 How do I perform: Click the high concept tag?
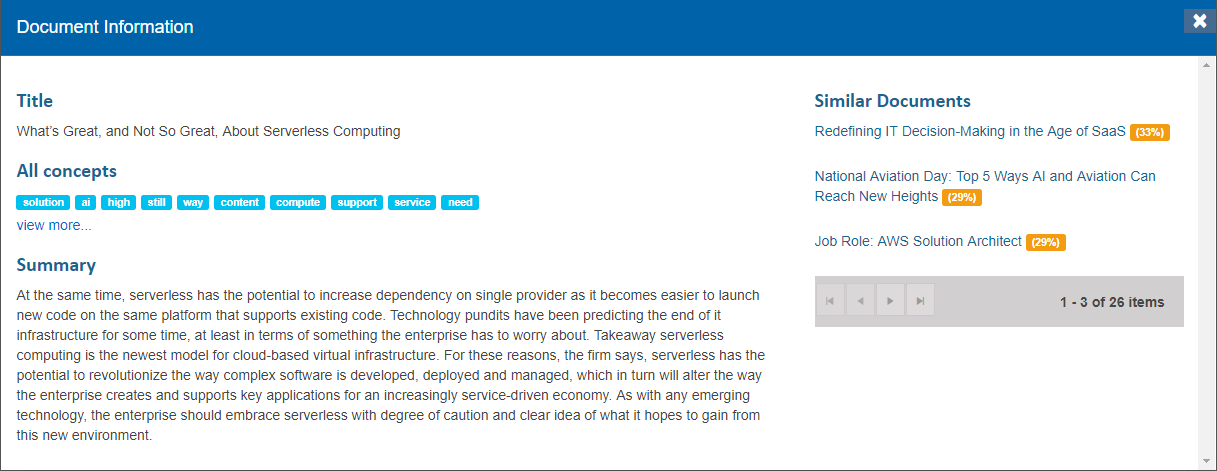119,202
